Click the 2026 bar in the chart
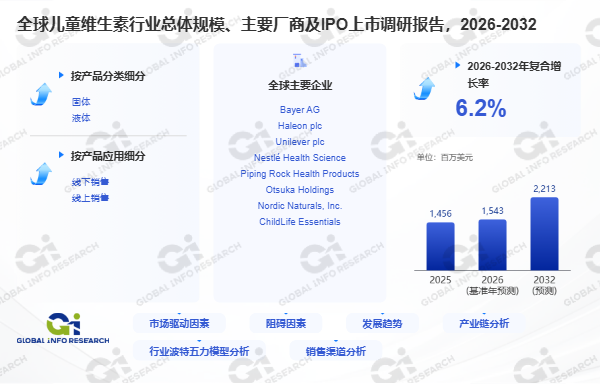This screenshot has height=384, width=600. coord(492,245)
